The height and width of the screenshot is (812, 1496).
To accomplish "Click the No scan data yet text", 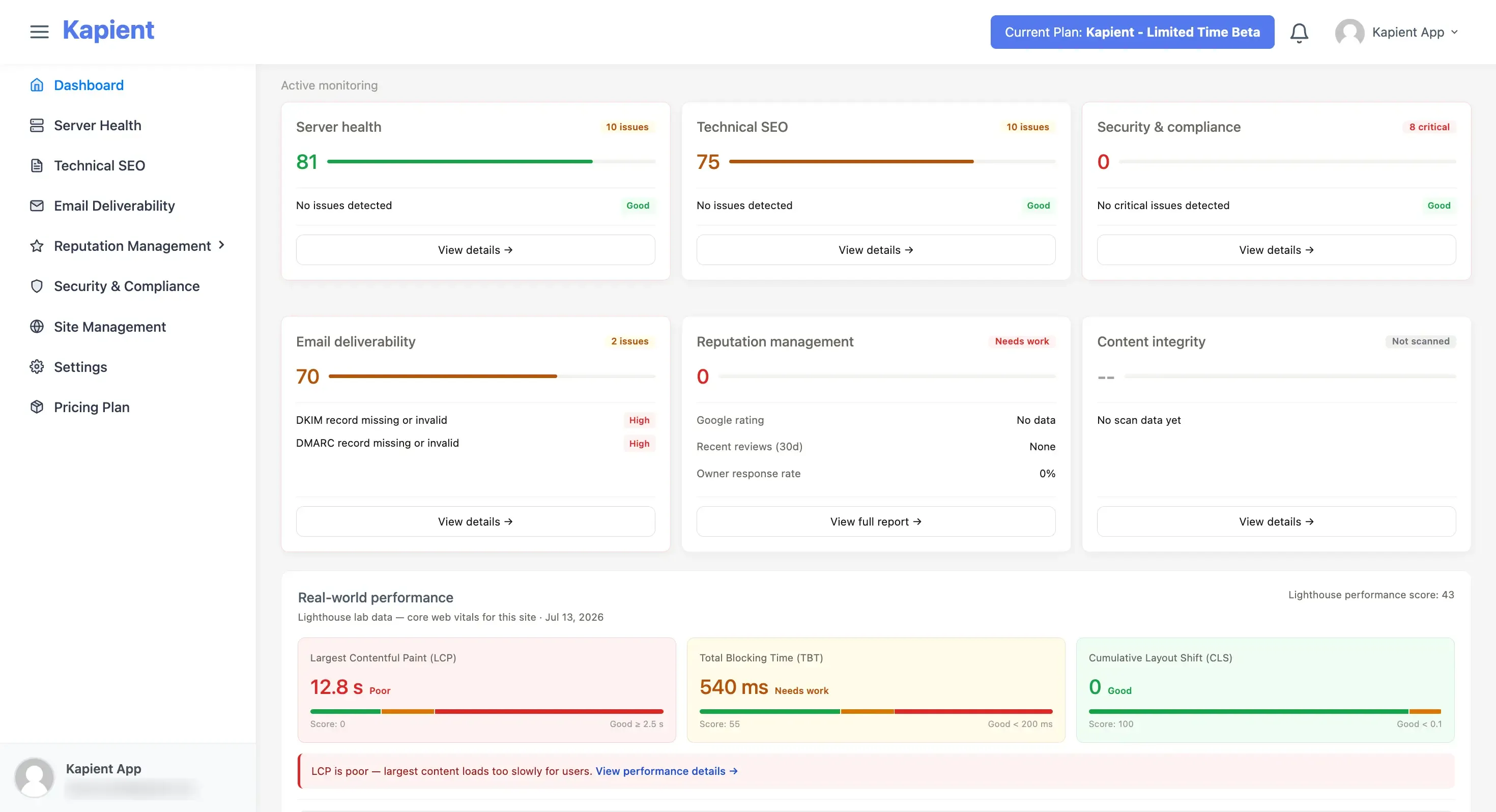I will (x=1139, y=420).
